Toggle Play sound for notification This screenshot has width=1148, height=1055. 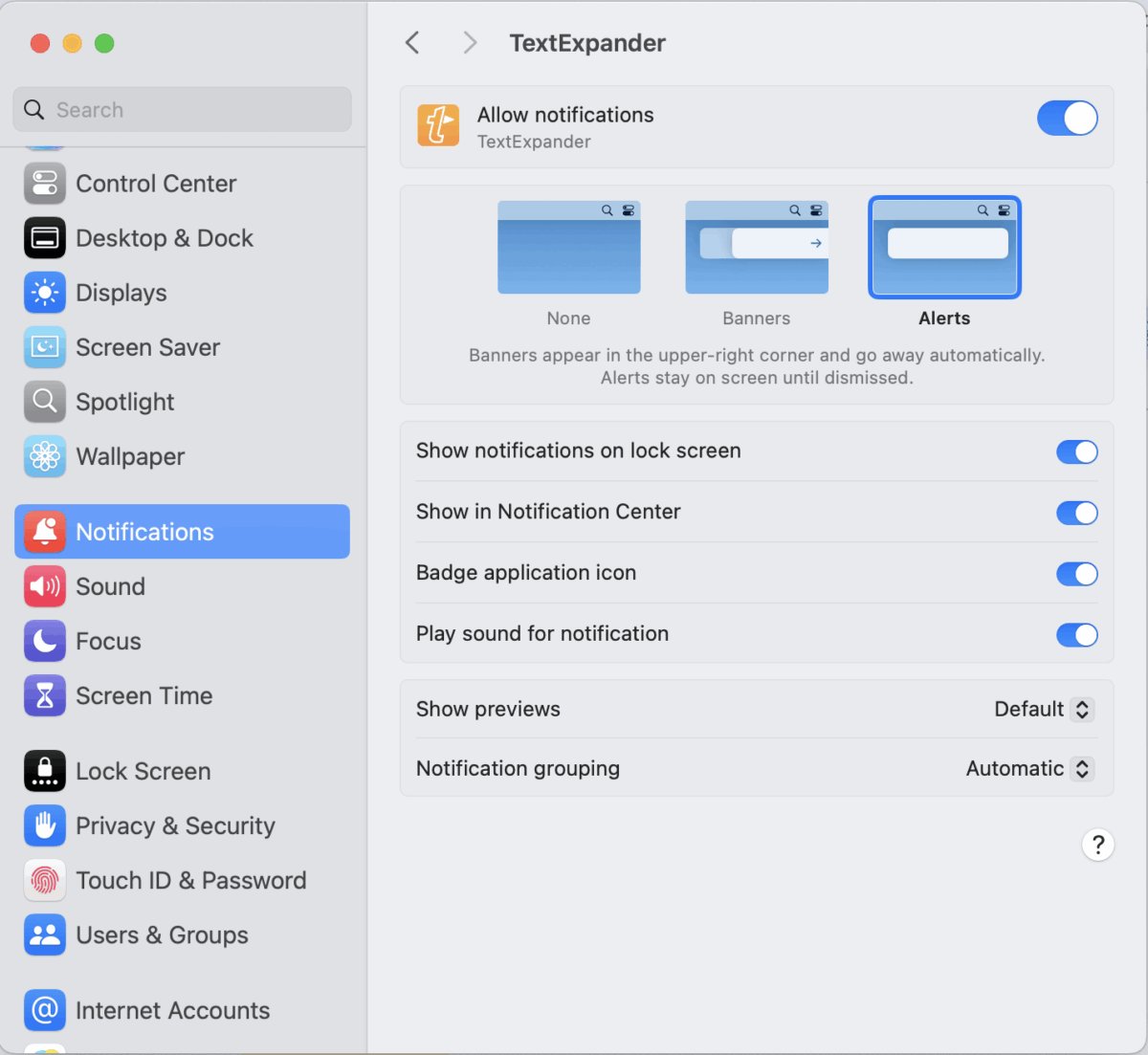coord(1076,635)
